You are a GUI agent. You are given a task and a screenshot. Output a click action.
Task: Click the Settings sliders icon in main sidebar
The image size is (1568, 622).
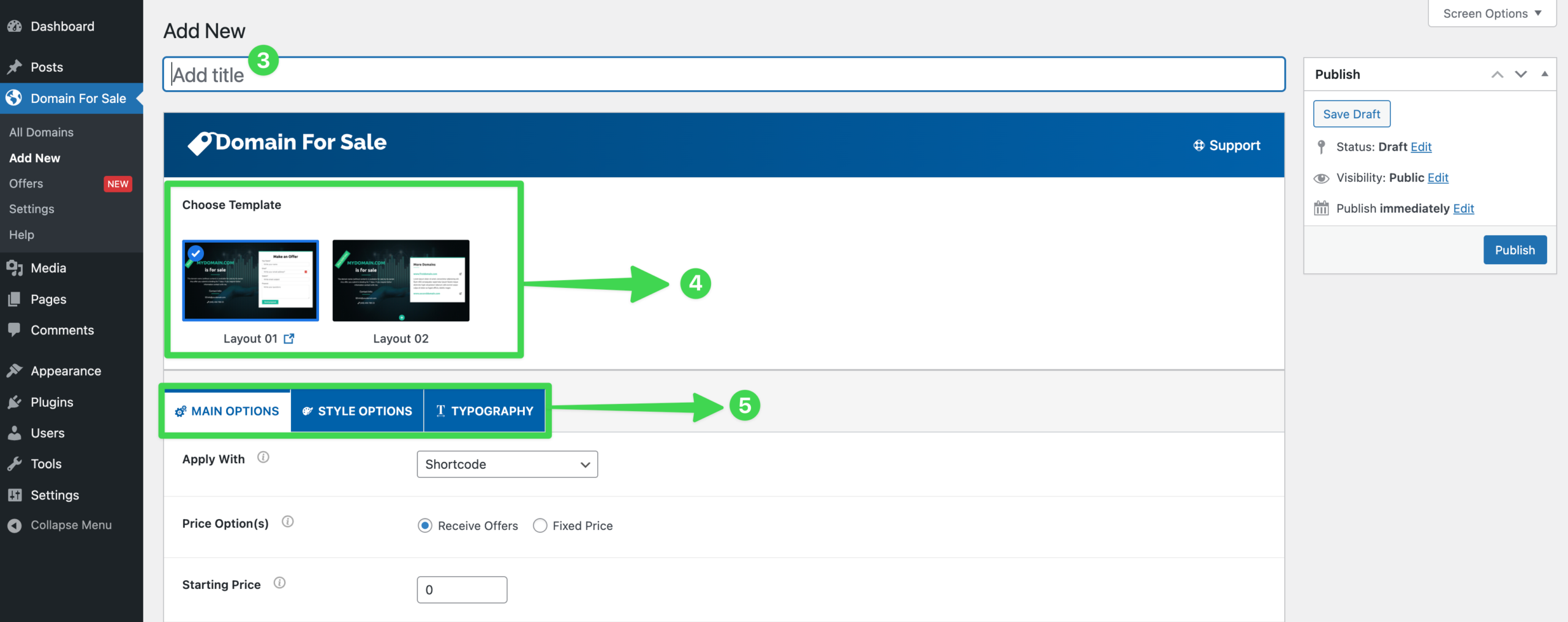coord(15,495)
